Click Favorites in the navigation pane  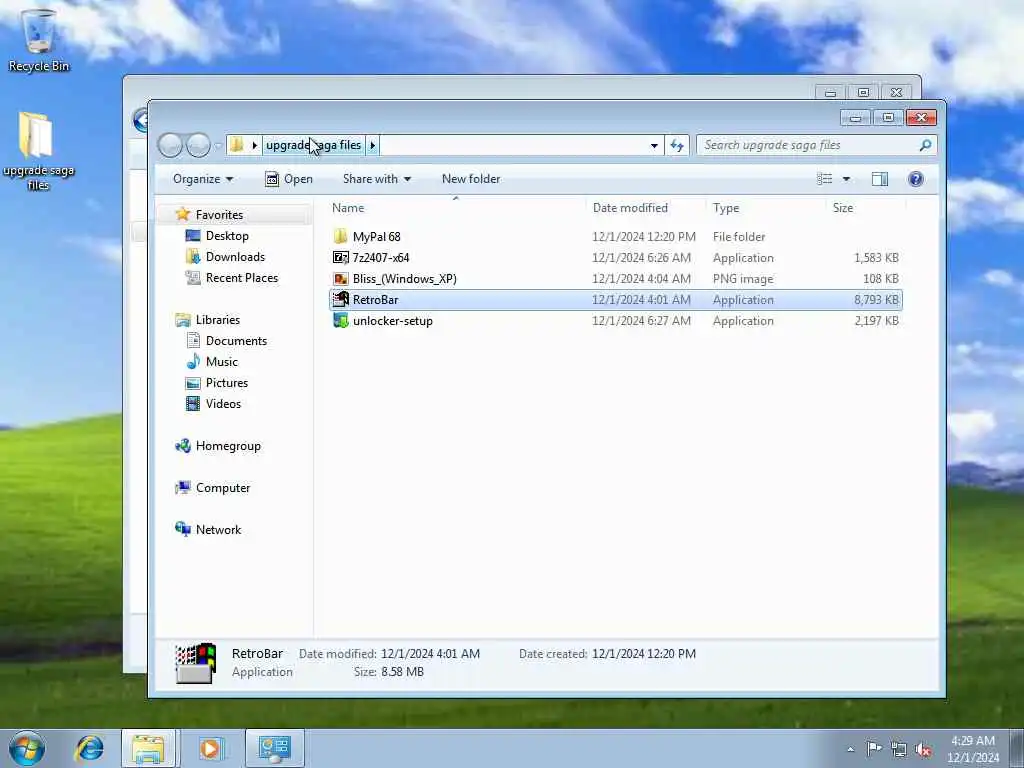coord(219,215)
